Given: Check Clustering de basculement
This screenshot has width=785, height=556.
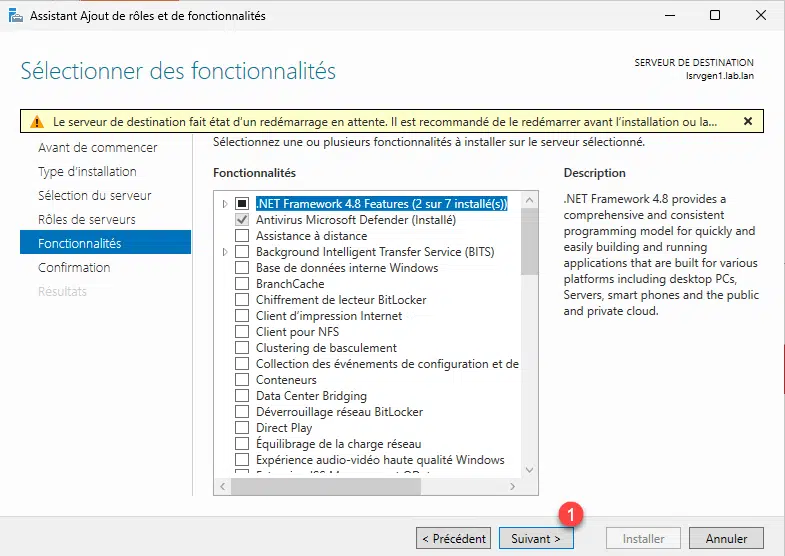Looking at the screenshot, I should (242, 348).
